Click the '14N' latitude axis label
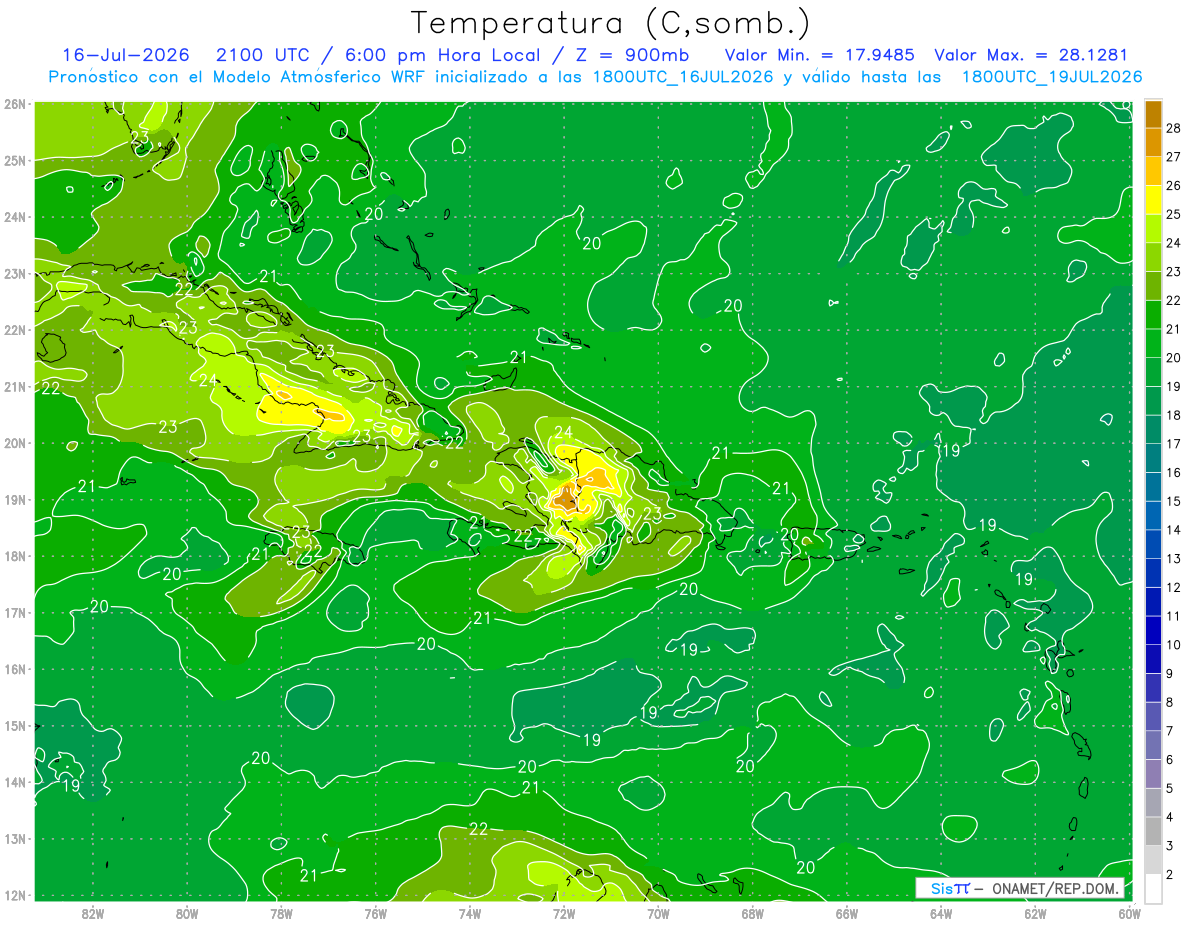The height and width of the screenshot is (927, 1200). pos(14,782)
